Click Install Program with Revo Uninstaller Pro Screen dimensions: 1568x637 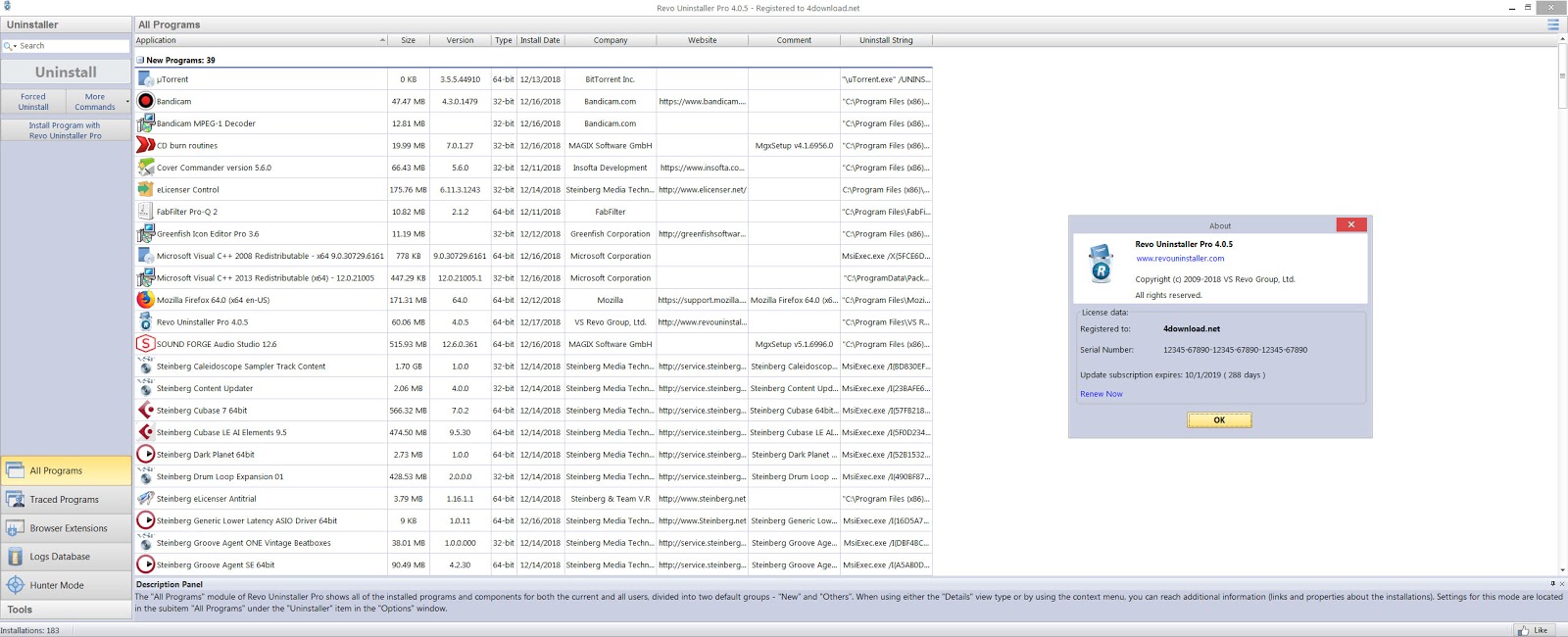(x=65, y=130)
